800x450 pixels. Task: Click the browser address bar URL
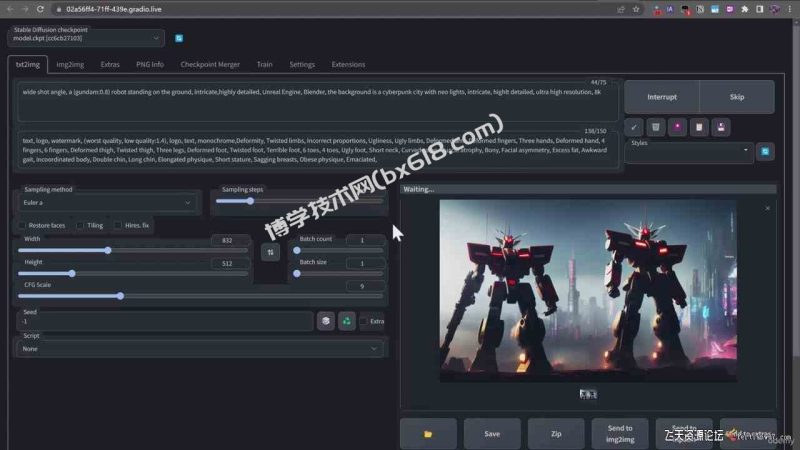click(x=114, y=9)
